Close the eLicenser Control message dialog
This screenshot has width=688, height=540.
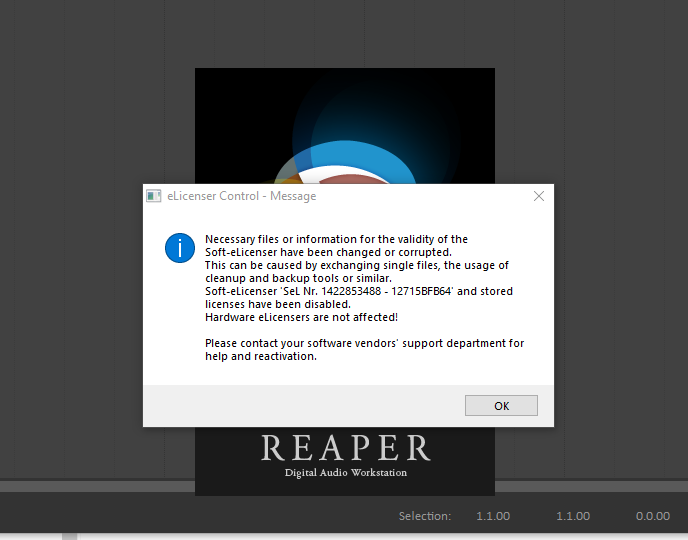(539, 196)
